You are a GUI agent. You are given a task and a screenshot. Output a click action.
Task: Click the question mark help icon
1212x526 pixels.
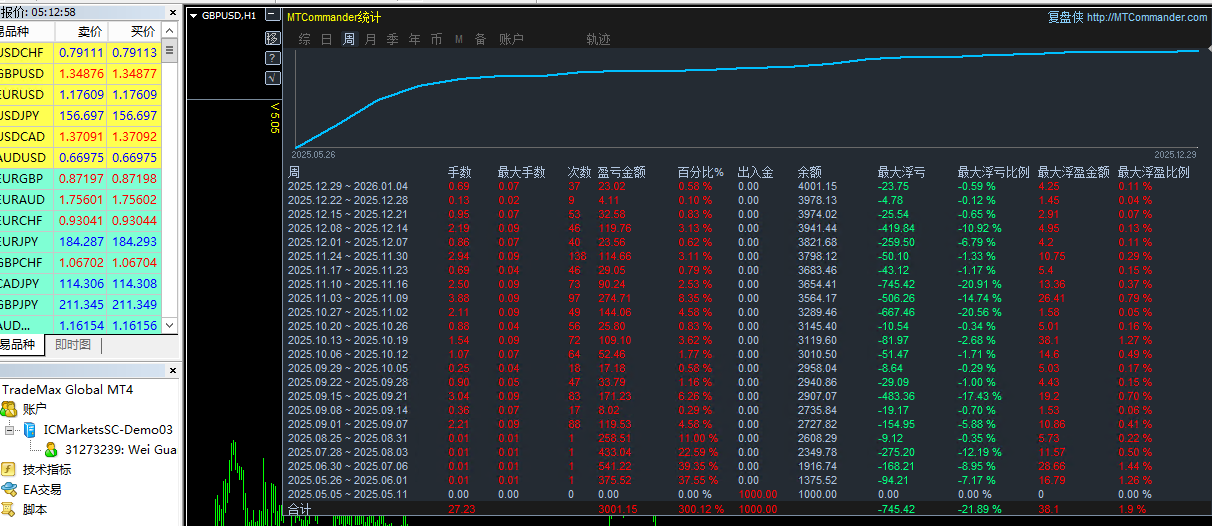(x=273, y=58)
